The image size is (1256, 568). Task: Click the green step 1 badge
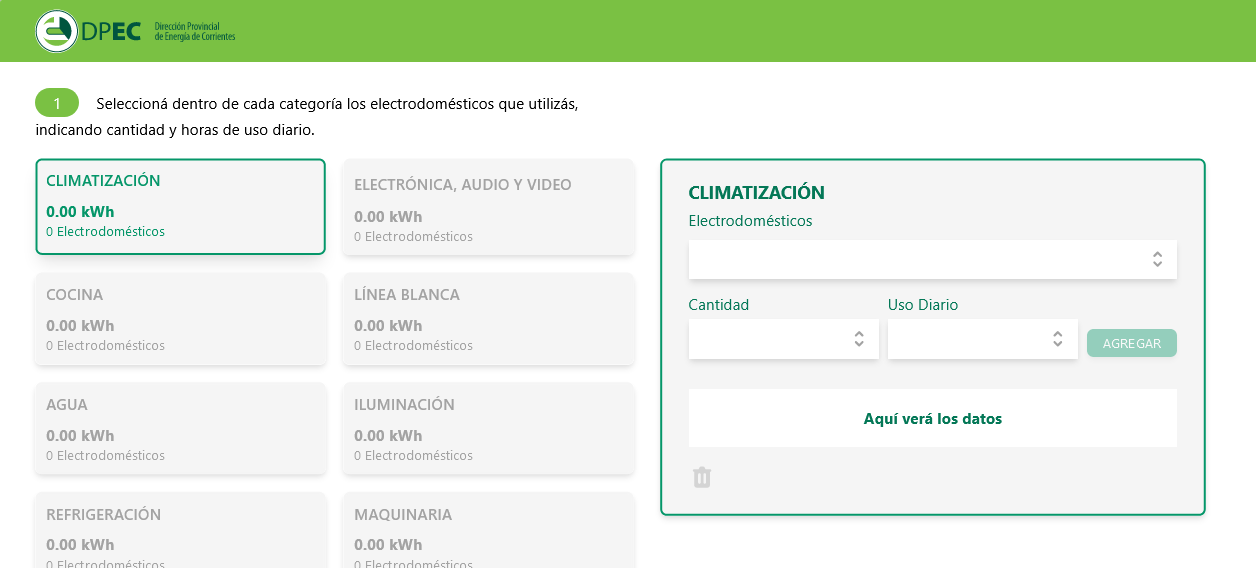tap(57, 103)
